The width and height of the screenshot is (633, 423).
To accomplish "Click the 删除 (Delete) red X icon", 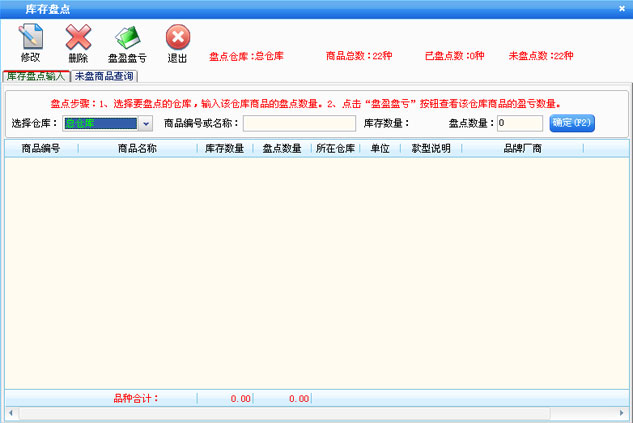I will click(78, 43).
